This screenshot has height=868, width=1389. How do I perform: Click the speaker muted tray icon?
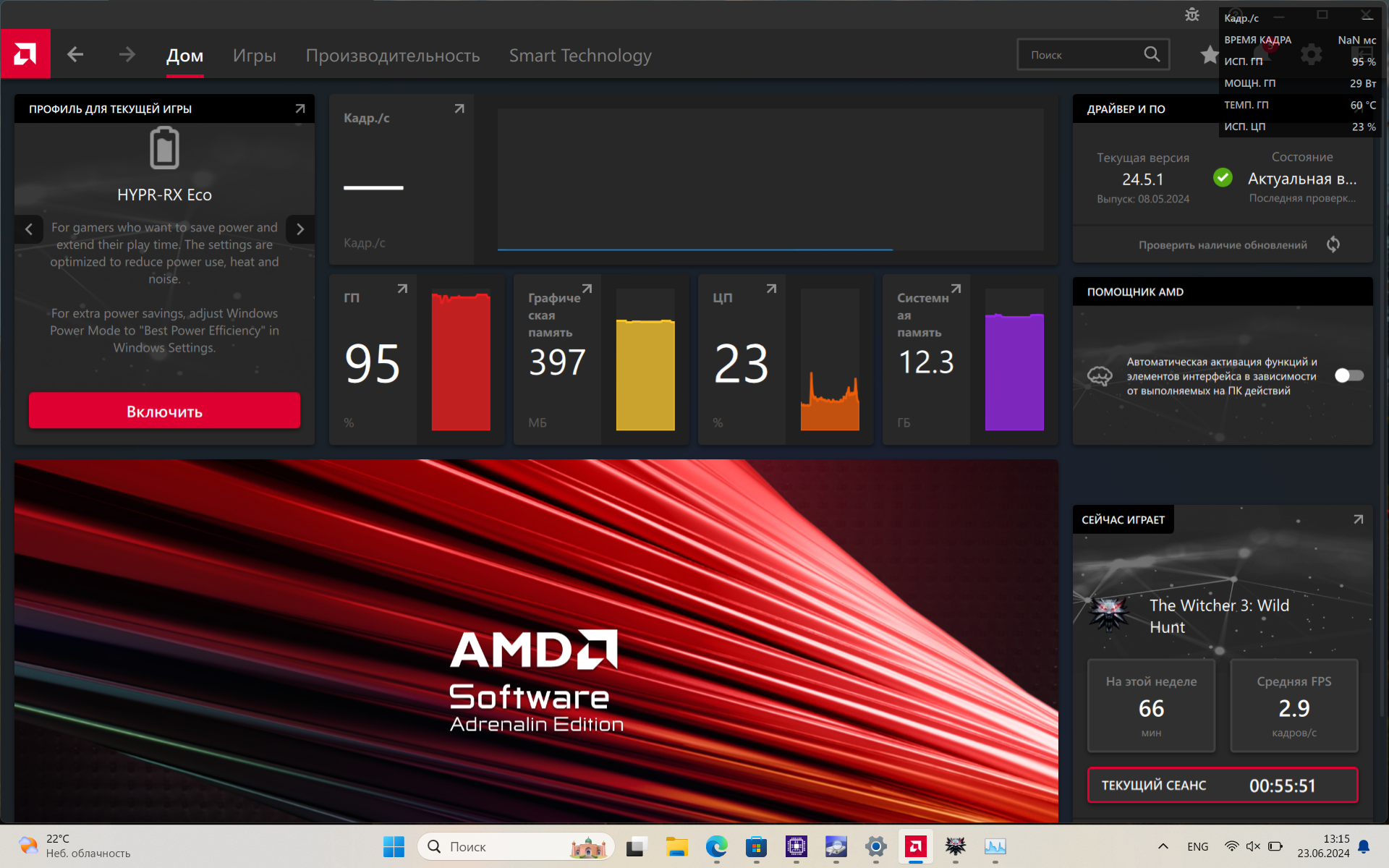[x=1253, y=846]
